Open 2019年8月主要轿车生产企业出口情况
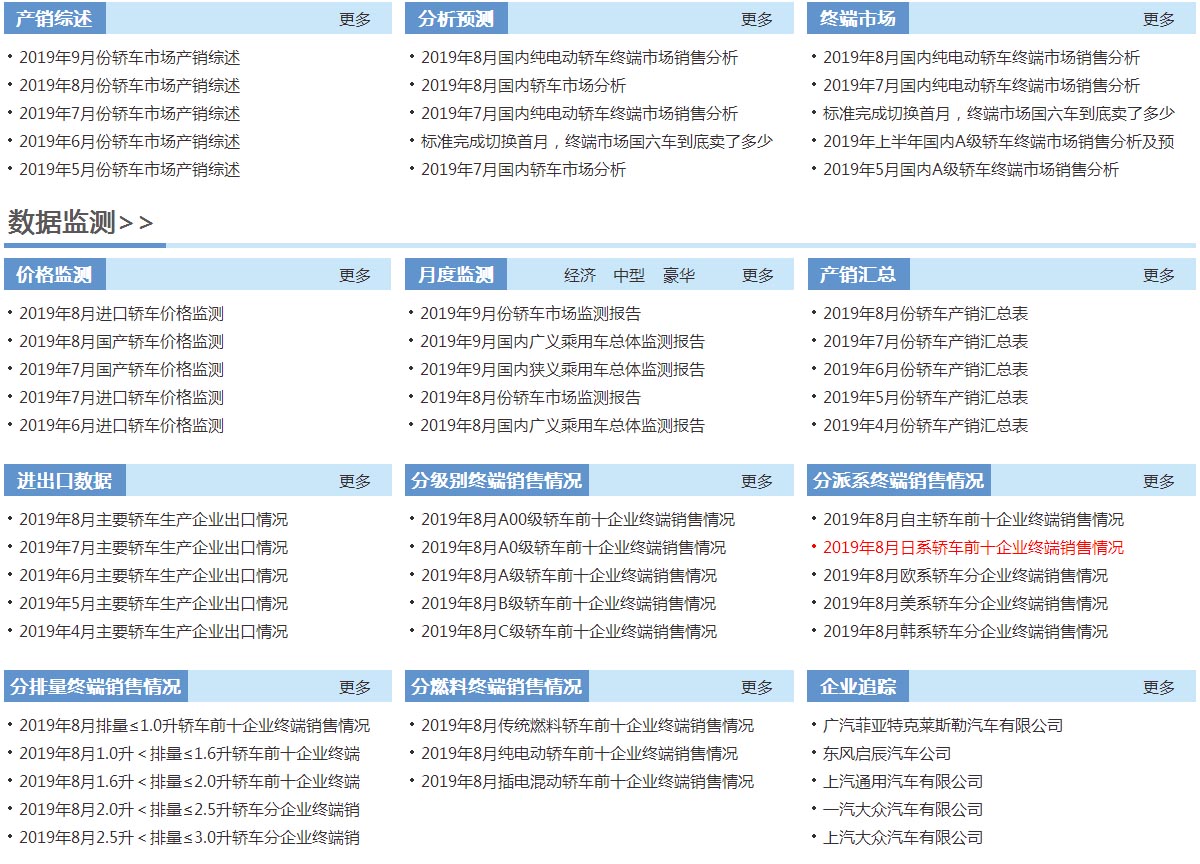This screenshot has height=864, width=1200. coord(153,520)
